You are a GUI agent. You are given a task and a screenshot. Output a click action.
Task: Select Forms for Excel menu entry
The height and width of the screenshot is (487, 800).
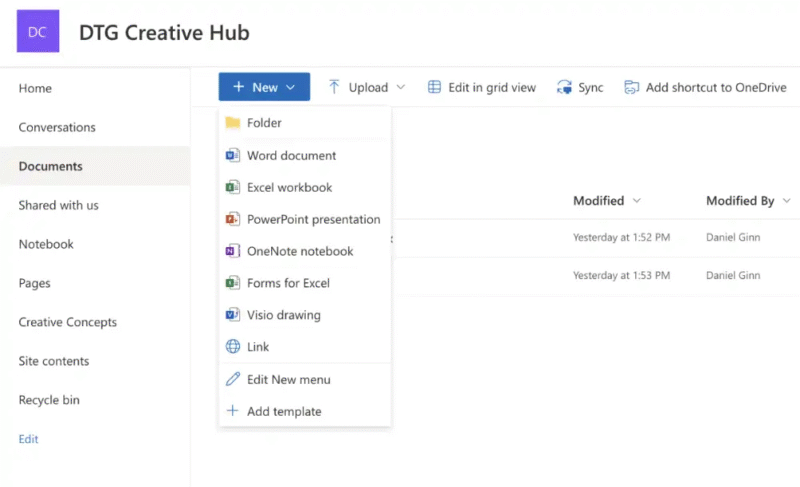click(x=288, y=283)
